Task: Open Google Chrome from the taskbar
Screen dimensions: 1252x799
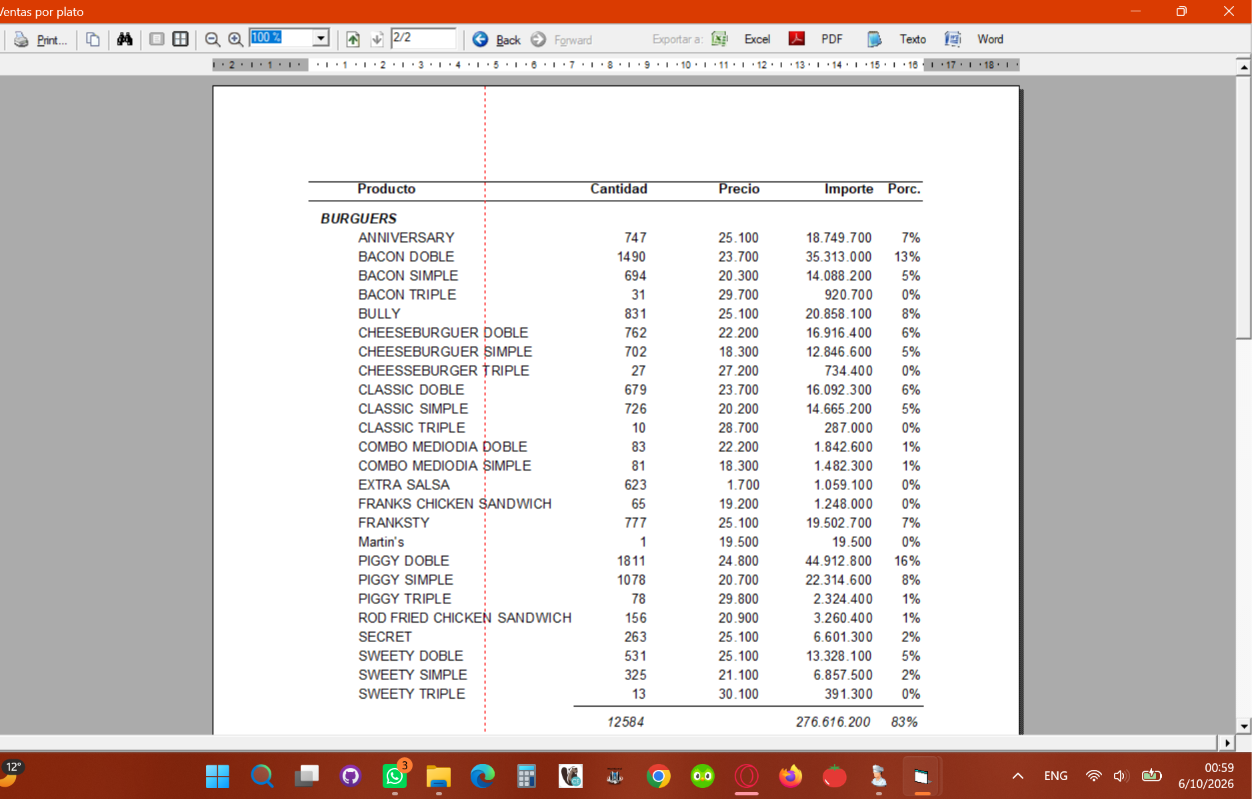Action: tap(658, 776)
